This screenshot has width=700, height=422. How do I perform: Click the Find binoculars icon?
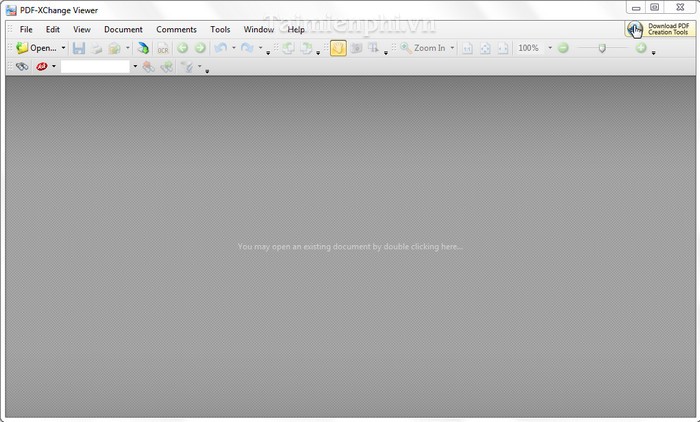[22, 67]
